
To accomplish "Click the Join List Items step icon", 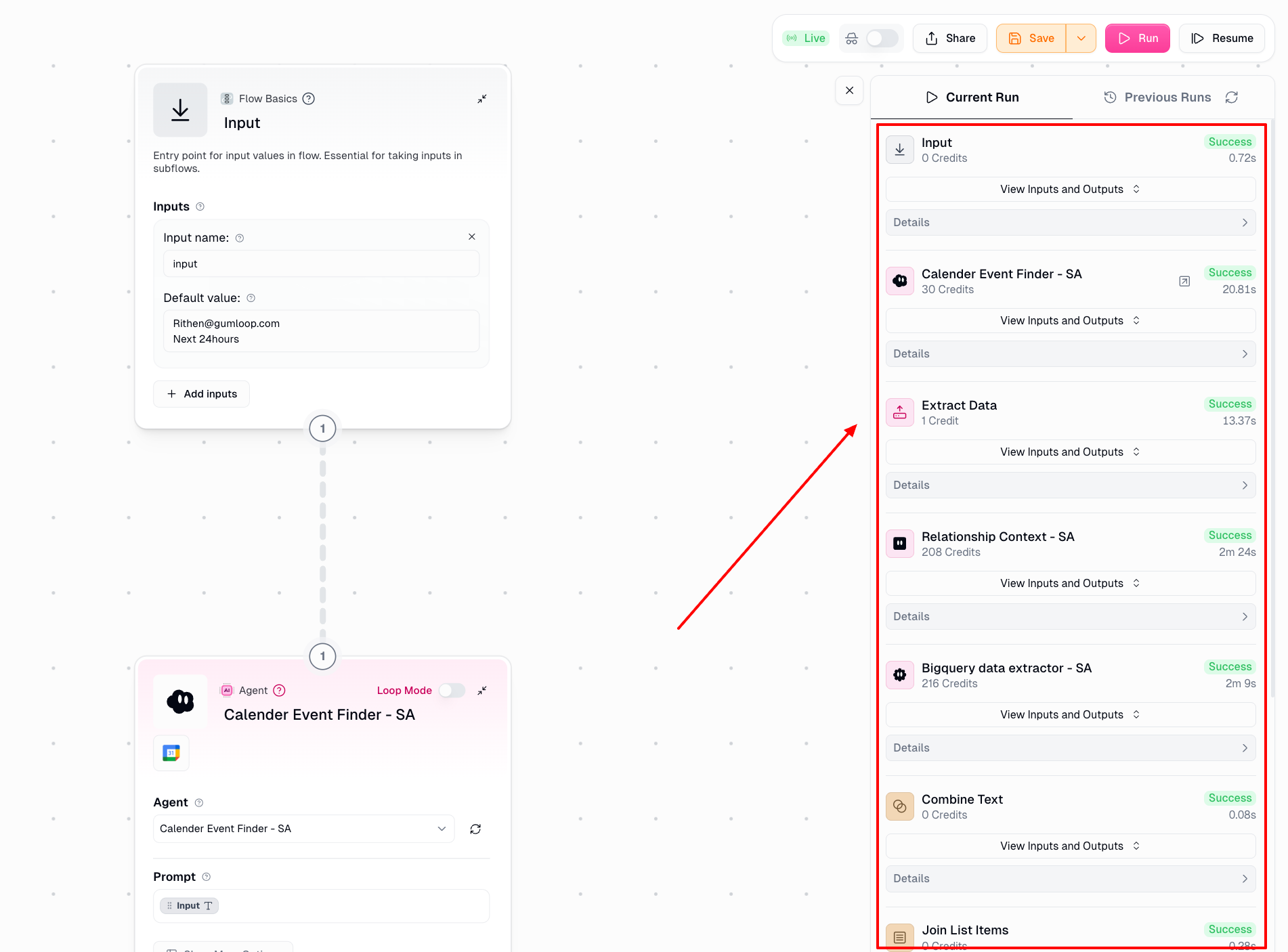I will tap(900, 937).
